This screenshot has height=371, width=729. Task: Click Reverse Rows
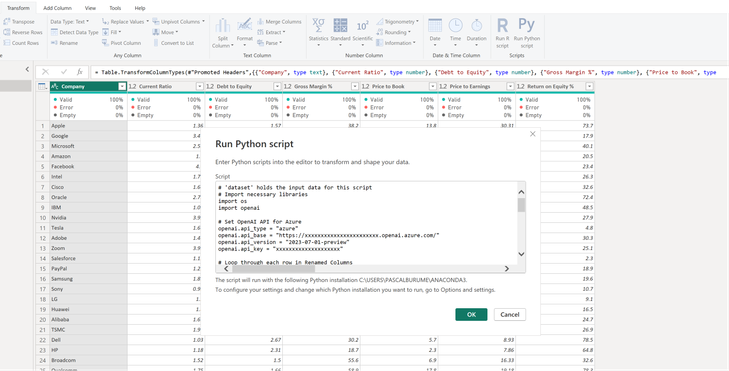(23, 32)
